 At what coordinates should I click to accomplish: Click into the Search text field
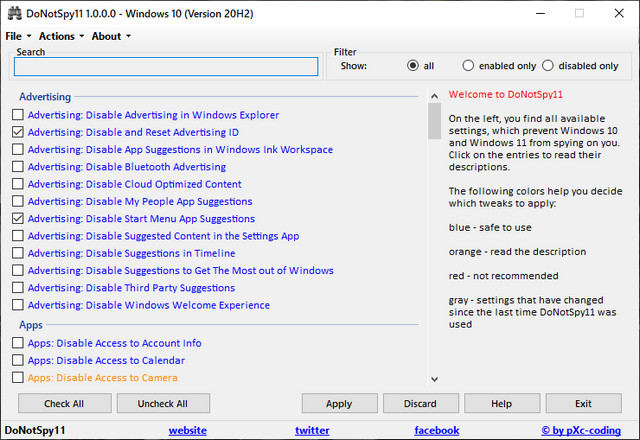tap(165, 67)
